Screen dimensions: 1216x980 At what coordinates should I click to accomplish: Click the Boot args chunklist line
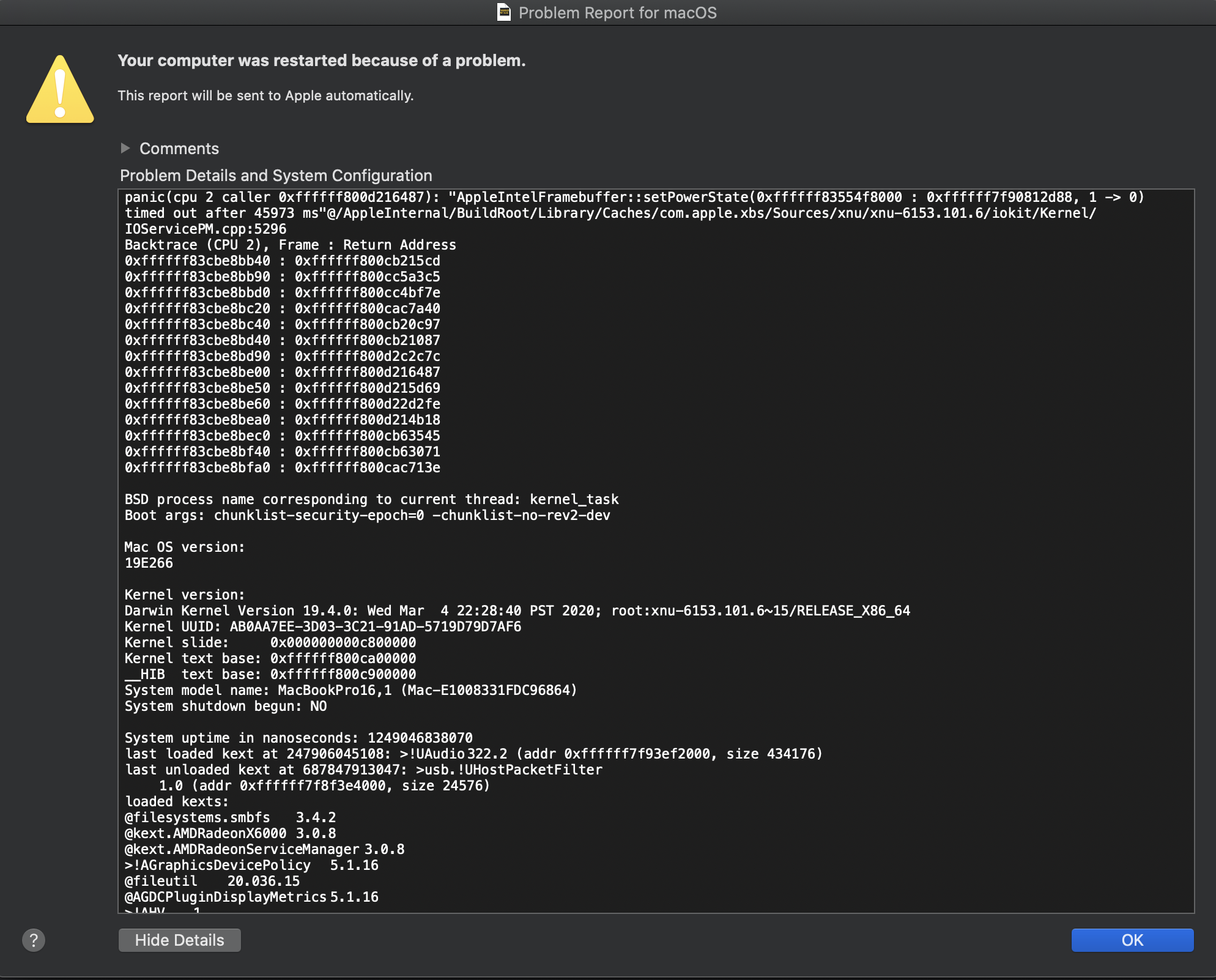pos(367,515)
